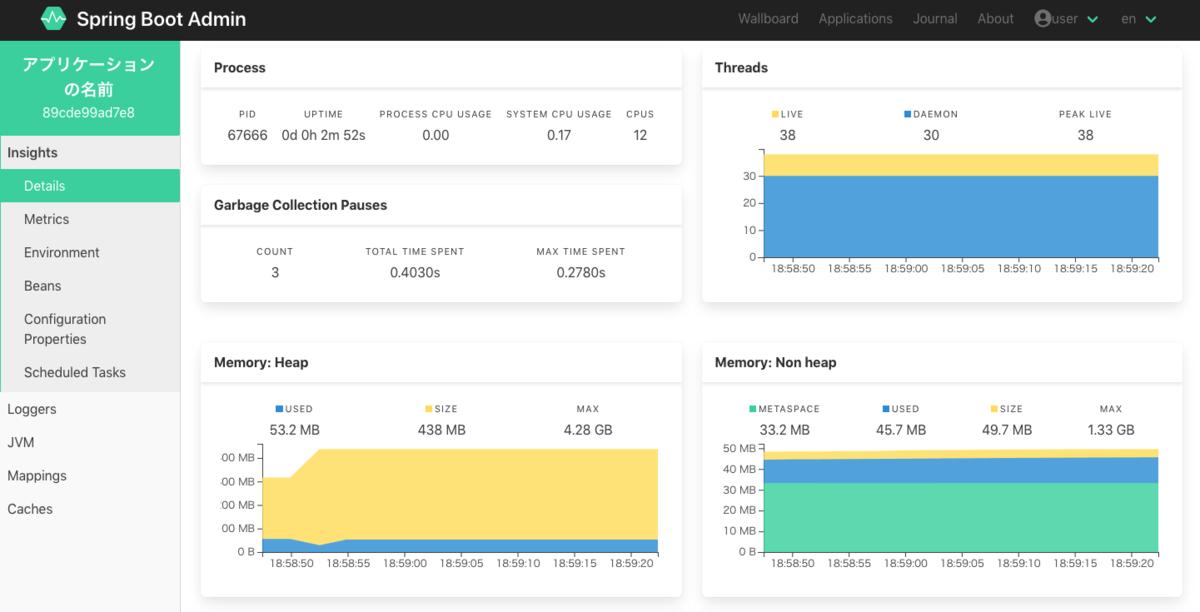Open Configuration Properties in the sidebar
Image resolution: width=1200 pixels, height=612 pixels.
pos(90,329)
